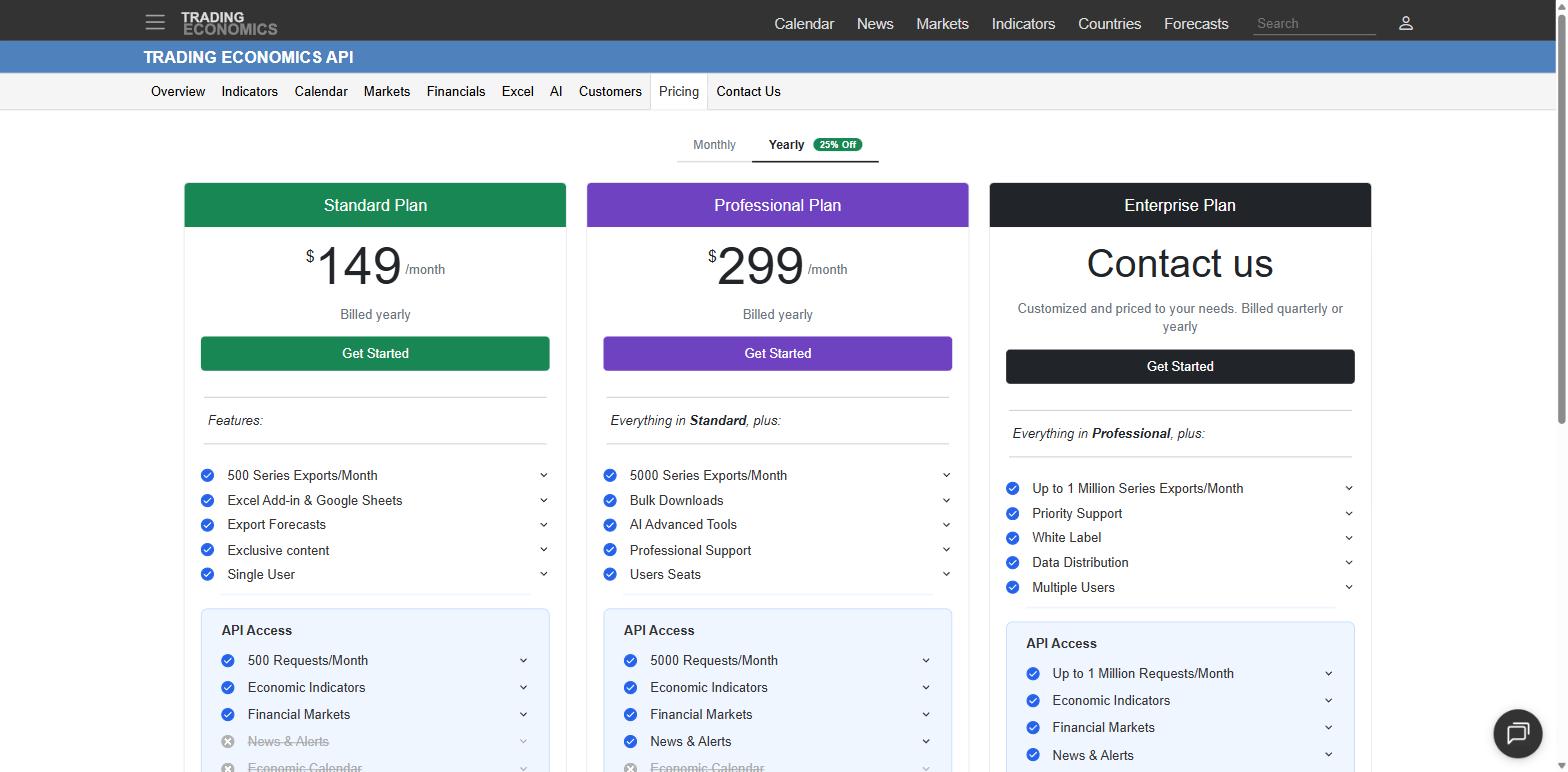Expand Standard Economic Indicators chevron
This screenshot has width=1568, height=772.
(523, 687)
